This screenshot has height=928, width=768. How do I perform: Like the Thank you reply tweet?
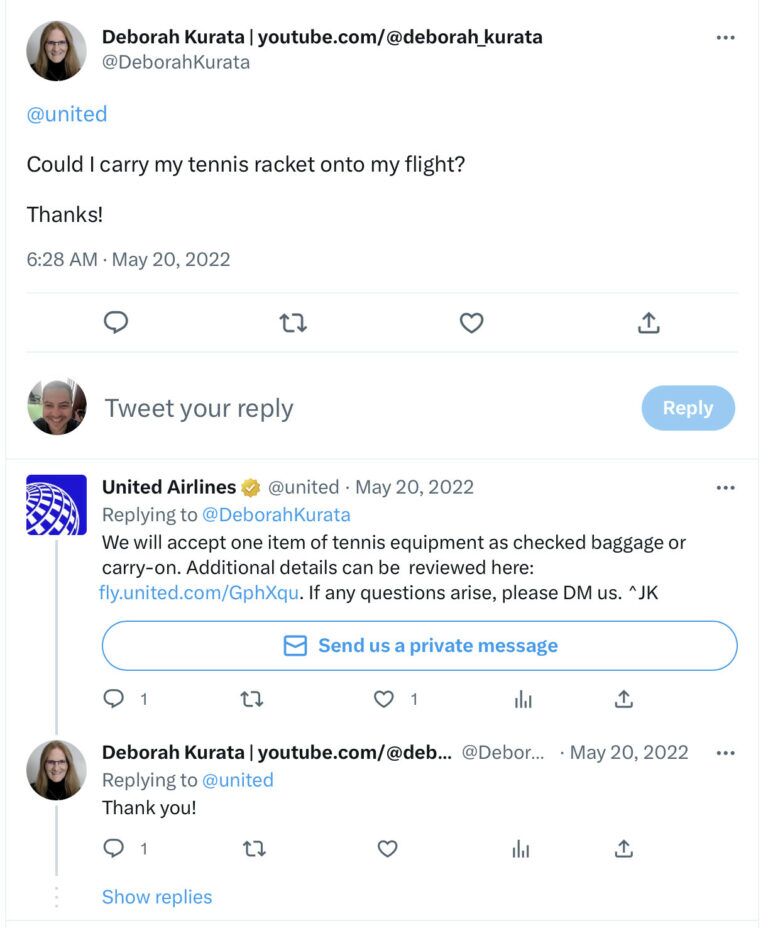tap(387, 849)
